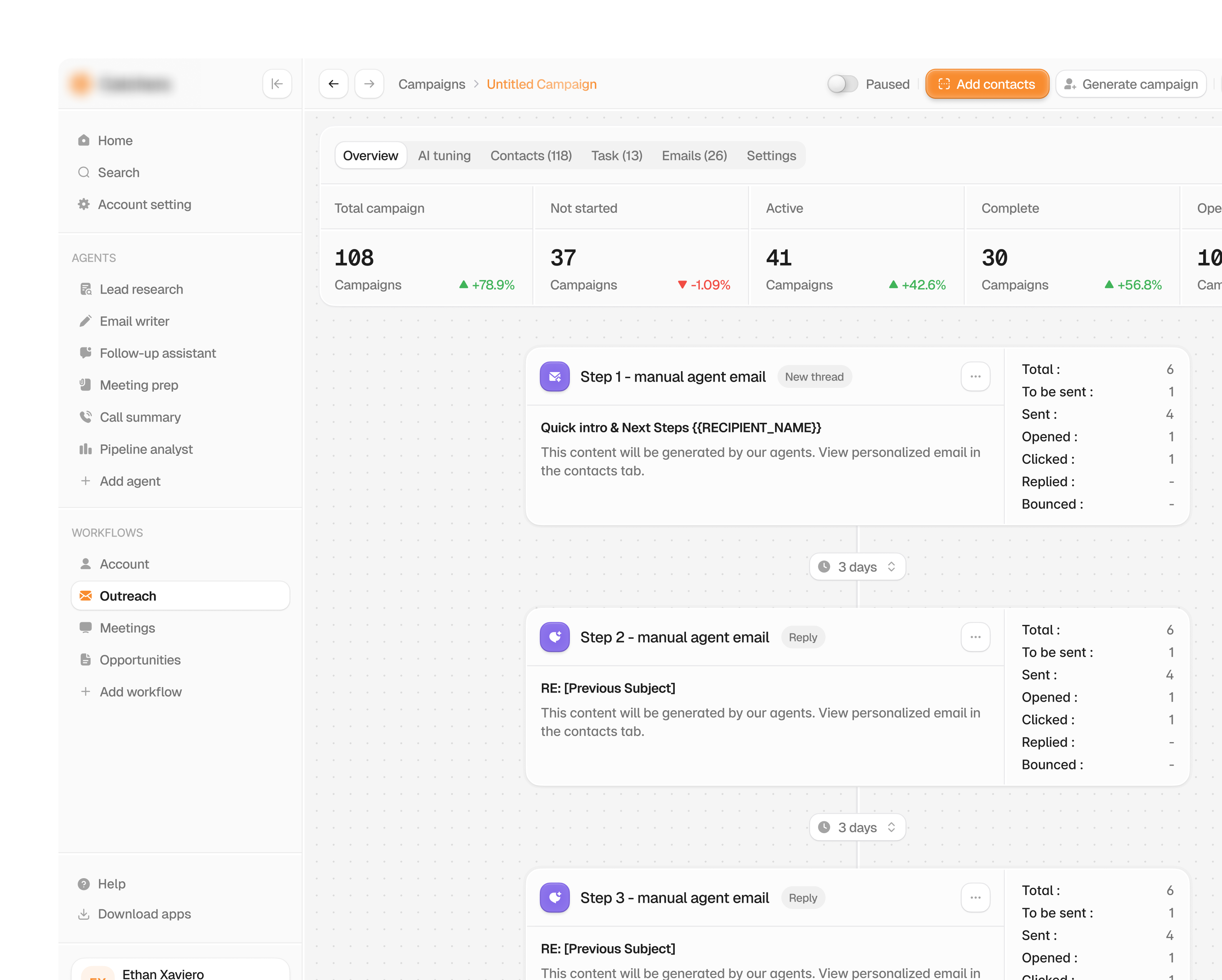Viewport: 1222px width, 980px height.
Task: Click the Campaigns breadcrumb link
Action: click(431, 84)
